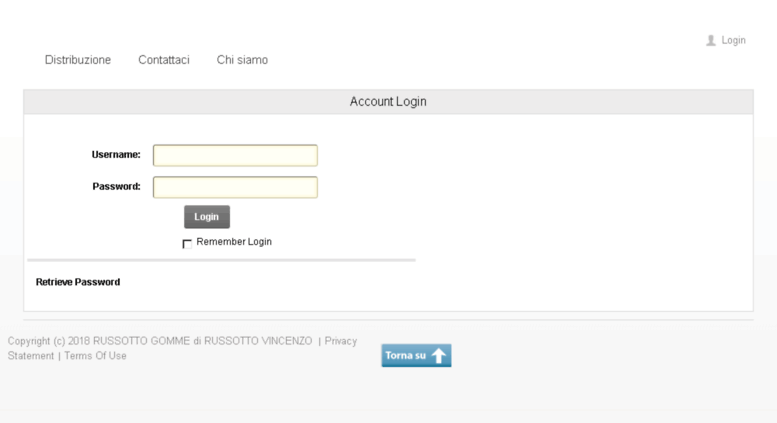Screen dimensions: 777x423
Task: Focus the Username input field
Action: [x=235, y=156]
